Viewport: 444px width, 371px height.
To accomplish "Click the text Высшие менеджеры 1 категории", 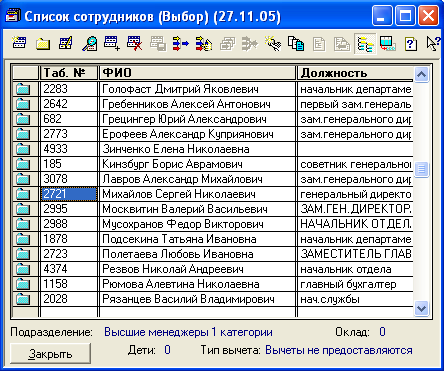I will click(x=188, y=332).
